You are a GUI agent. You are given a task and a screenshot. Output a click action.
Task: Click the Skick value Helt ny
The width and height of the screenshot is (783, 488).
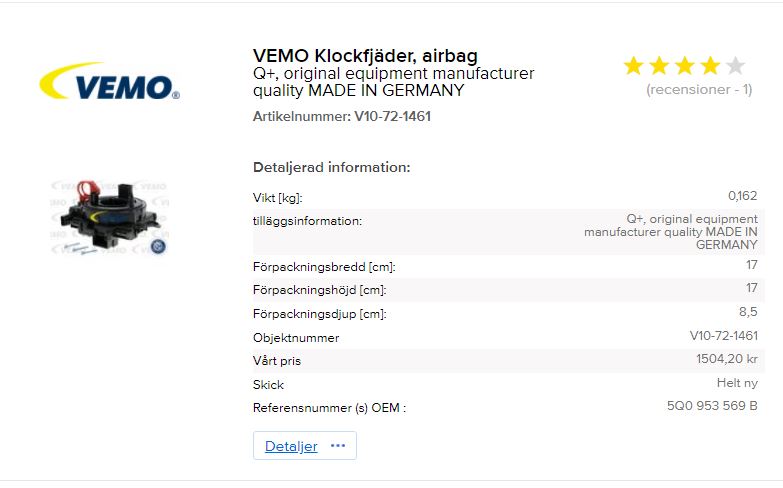pyautogui.click(x=737, y=383)
